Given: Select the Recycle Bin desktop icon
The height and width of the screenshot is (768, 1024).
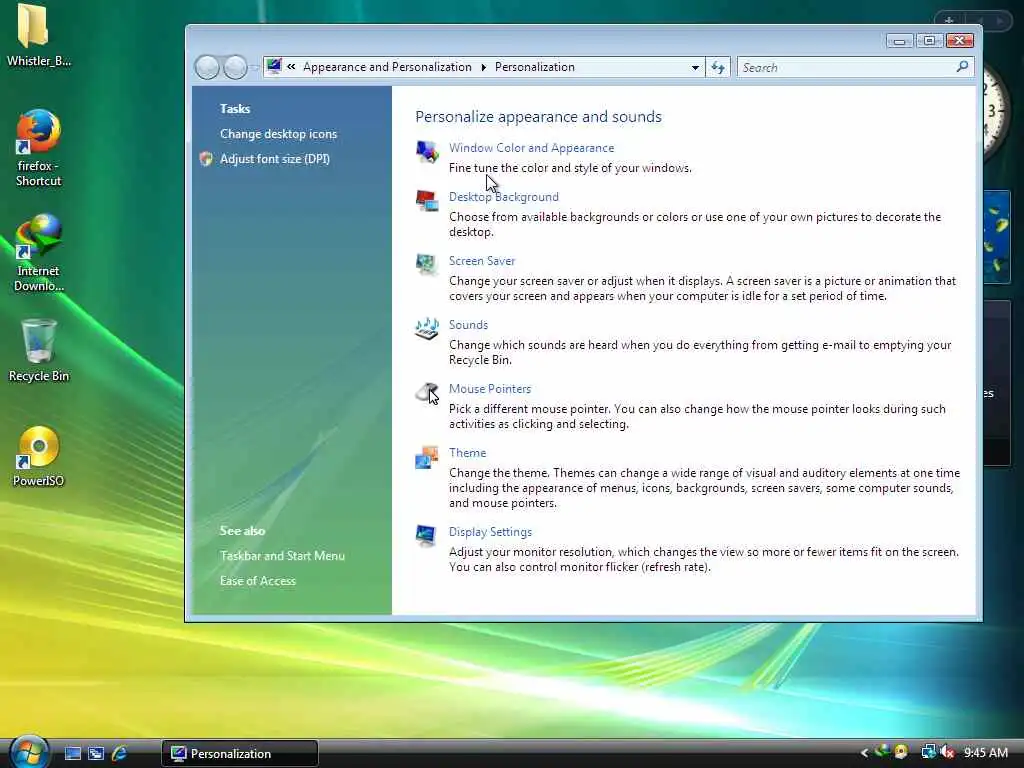Looking at the screenshot, I should [38, 350].
